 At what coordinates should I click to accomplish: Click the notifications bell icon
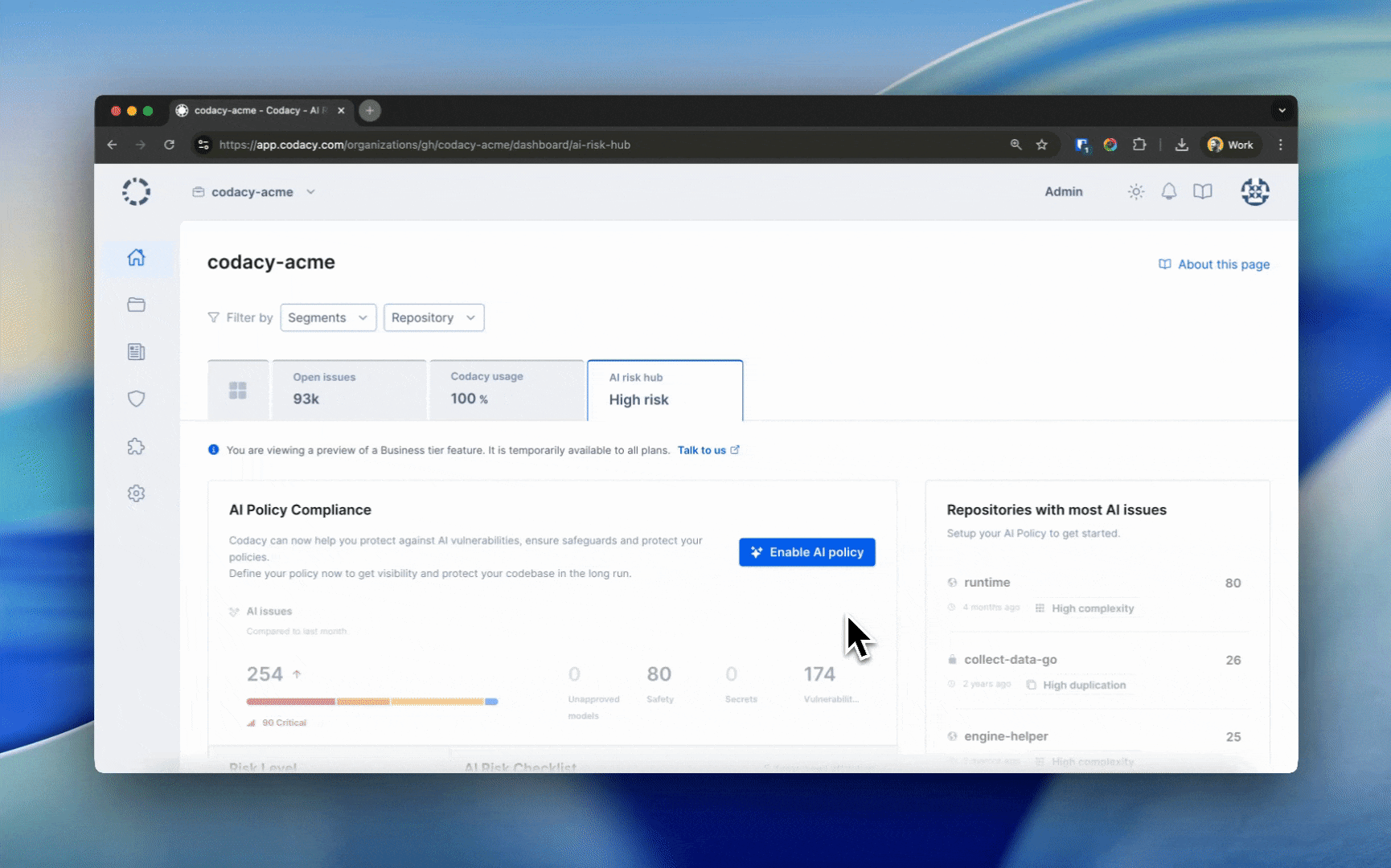click(1168, 191)
